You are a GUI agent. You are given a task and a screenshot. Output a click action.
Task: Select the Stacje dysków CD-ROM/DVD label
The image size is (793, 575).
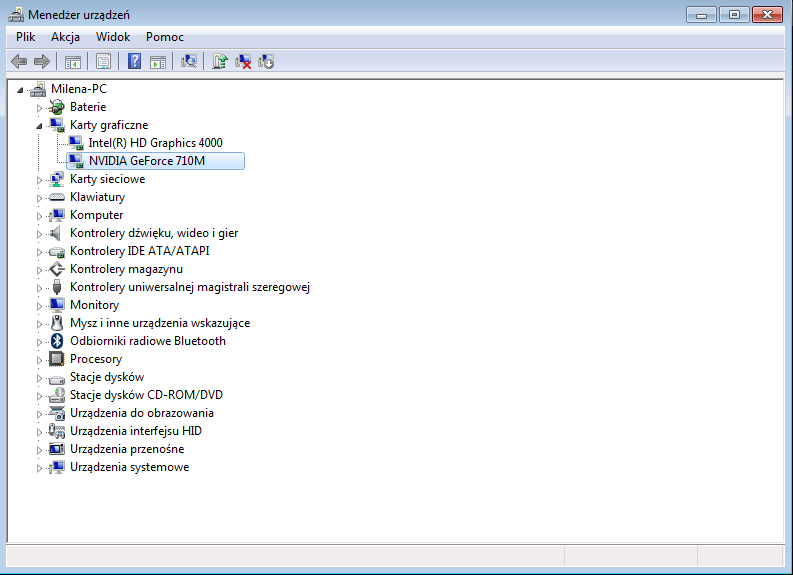[146, 395]
